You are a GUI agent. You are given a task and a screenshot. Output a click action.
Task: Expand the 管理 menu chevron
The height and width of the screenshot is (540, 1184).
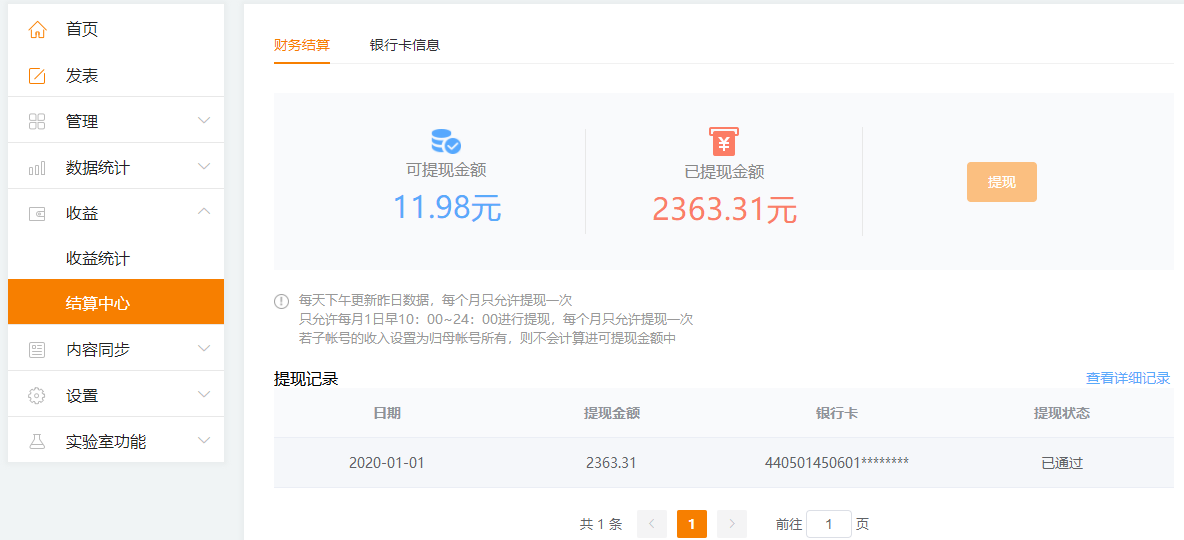pos(204,121)
